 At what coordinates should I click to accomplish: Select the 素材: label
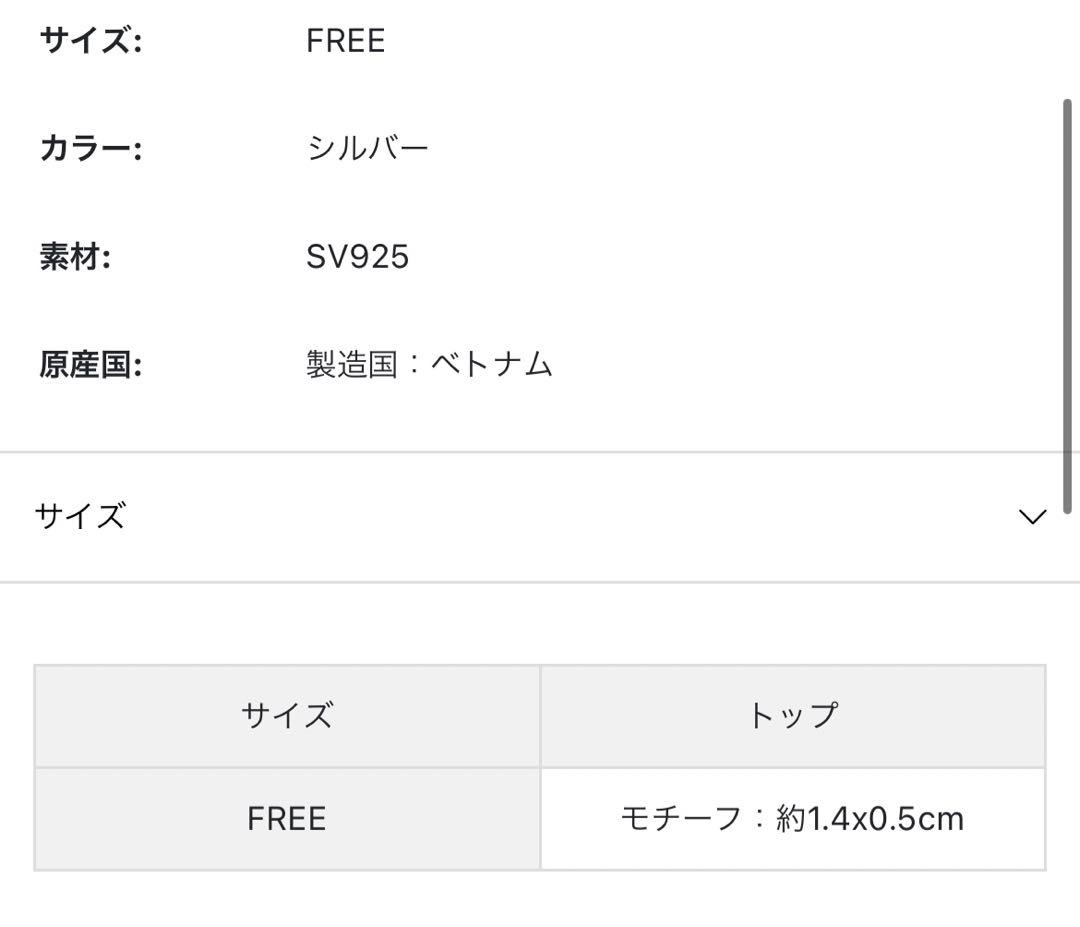coord(75,257)
